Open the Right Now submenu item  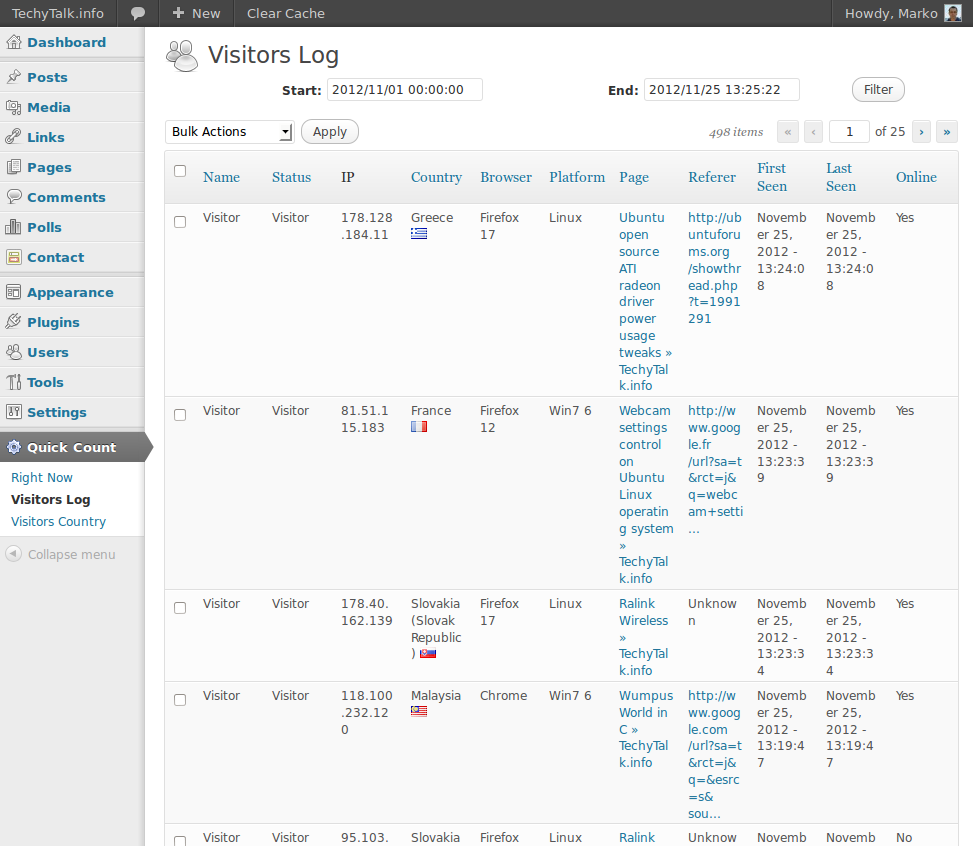pyautogui.click(x=42, y=477)
